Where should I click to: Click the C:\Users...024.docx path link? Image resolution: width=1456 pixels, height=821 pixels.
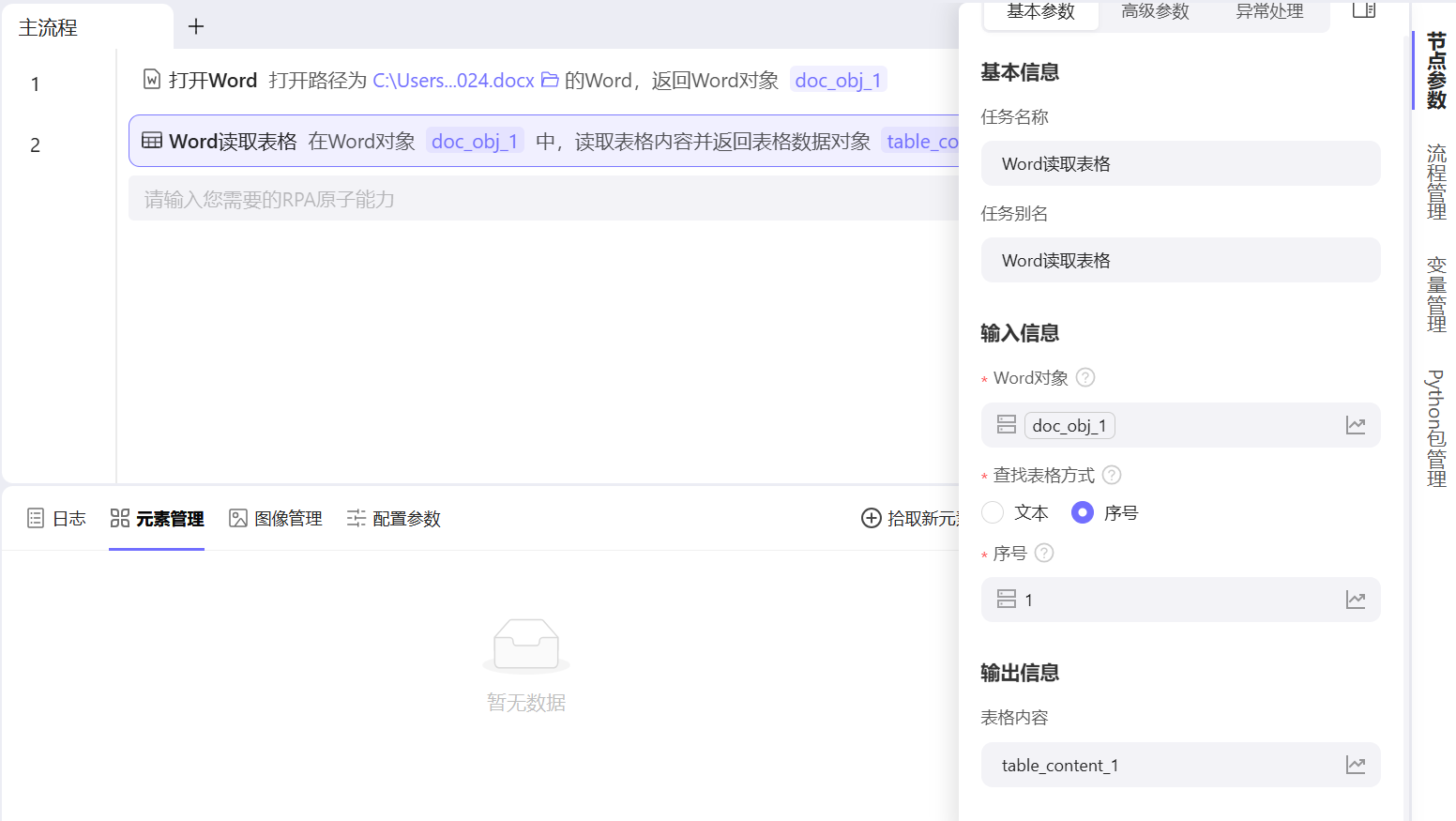click(452, 80)
